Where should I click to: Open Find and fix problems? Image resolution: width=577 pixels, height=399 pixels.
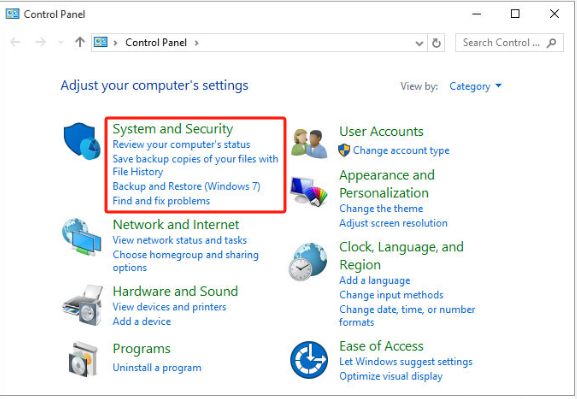tap(161, 201)
